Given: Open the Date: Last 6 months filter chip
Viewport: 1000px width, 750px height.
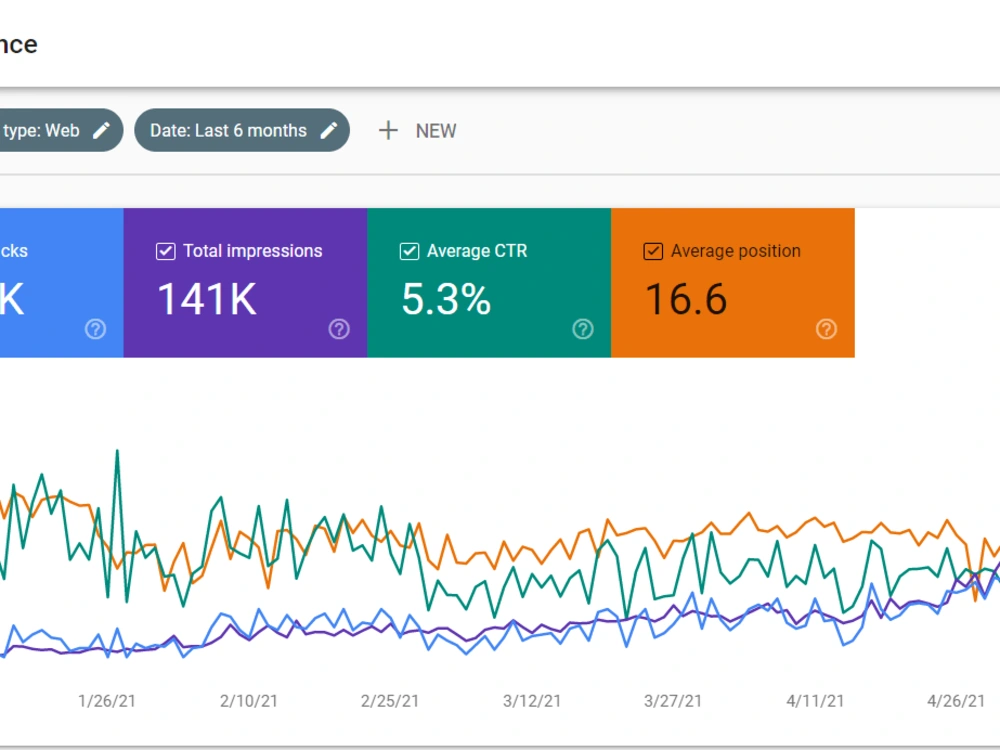Looking at the screenshot, I should [242, 130].
